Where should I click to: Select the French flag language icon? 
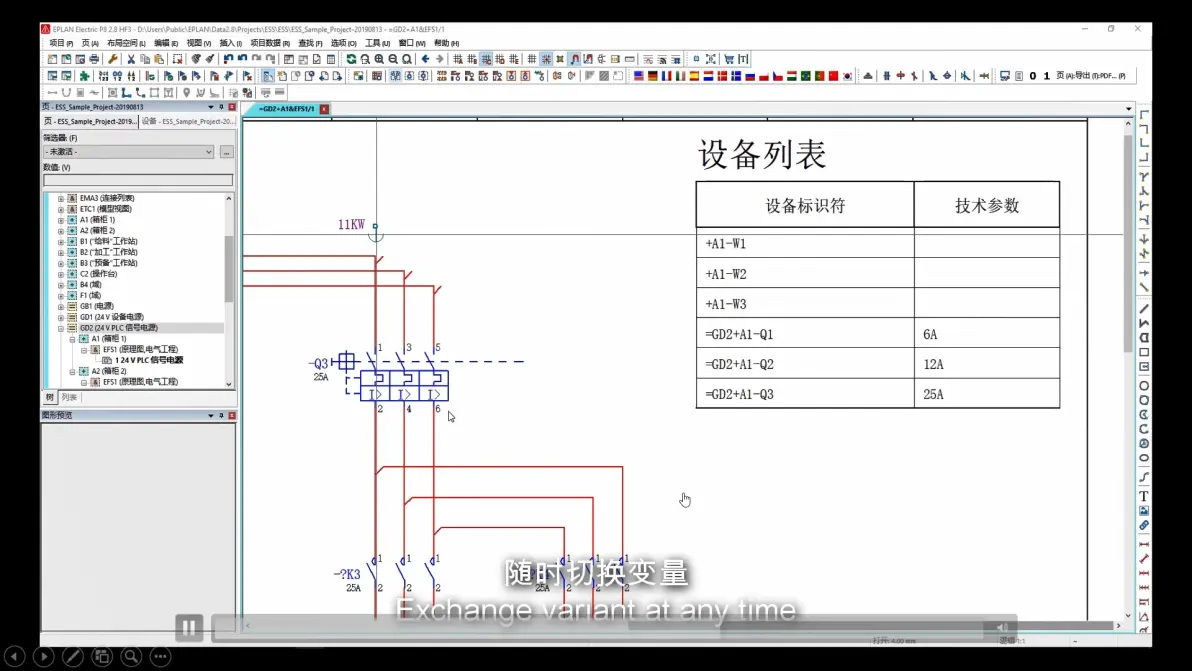click(x=666, y=76)
